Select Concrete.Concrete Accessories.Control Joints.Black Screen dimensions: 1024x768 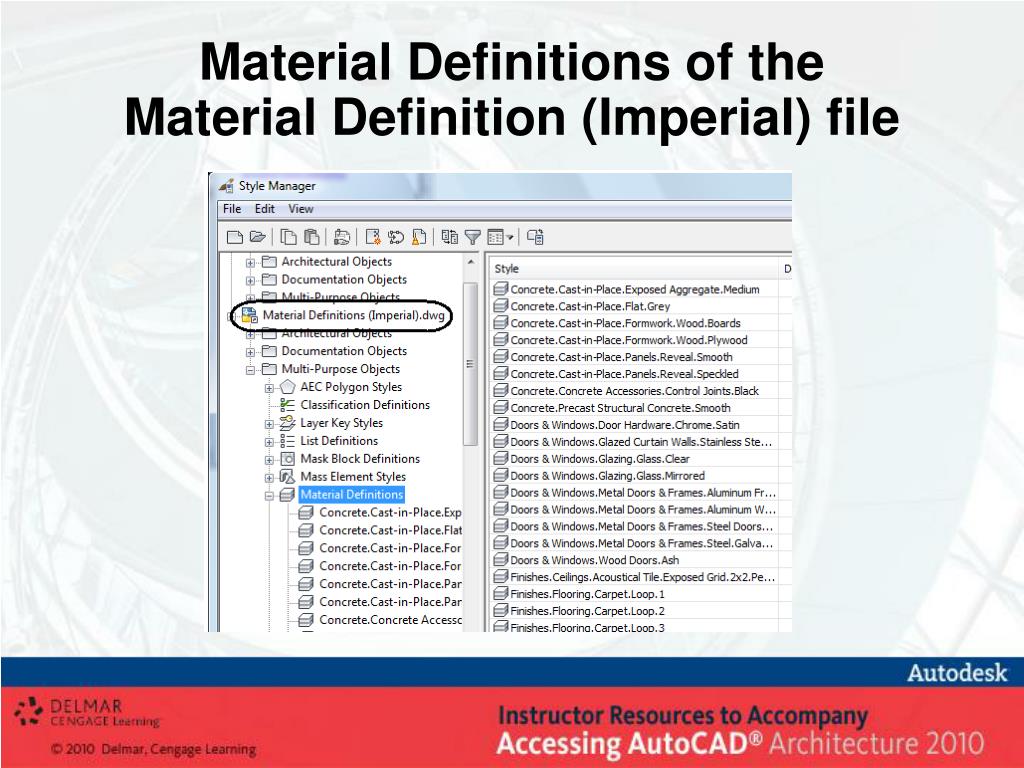(635, 391)
